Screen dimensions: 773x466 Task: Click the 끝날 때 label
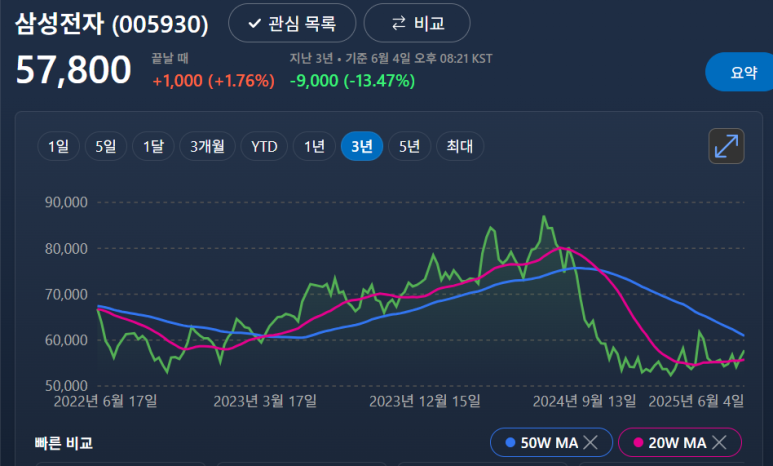tap(170, 58)
